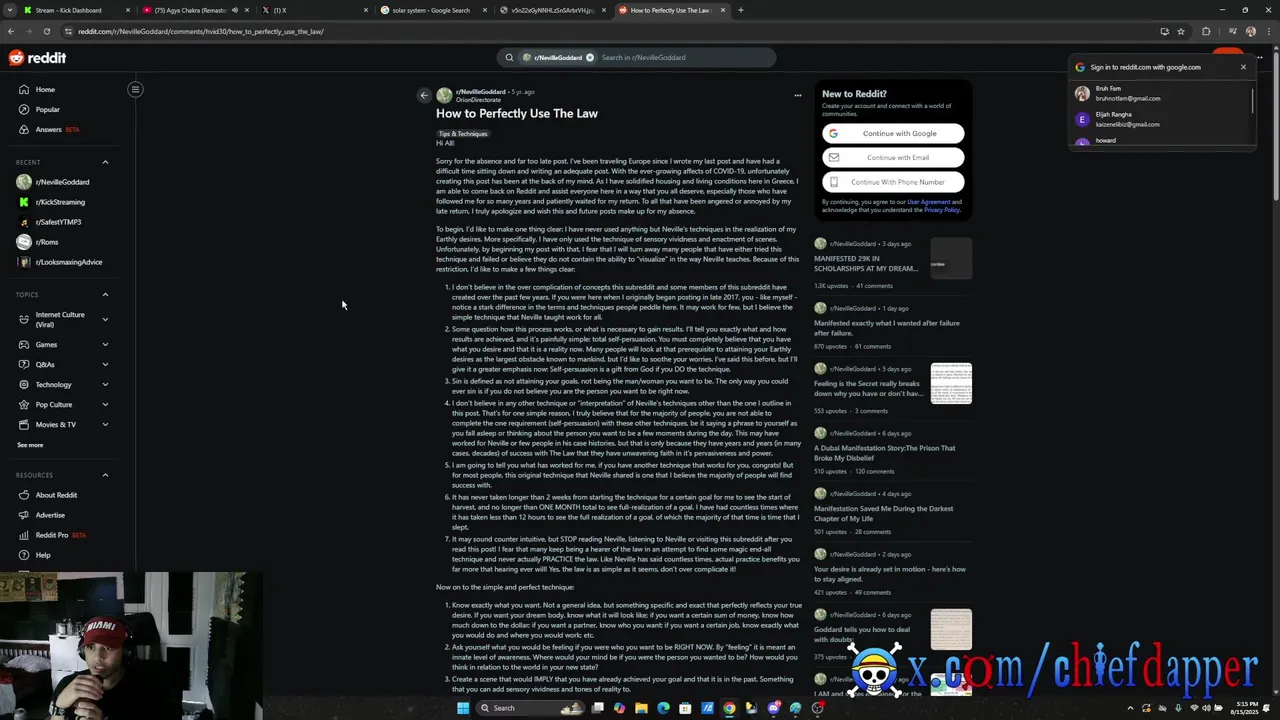Viewport: 1280px width, 720px height.
Task: Open the Tips & Techniques post flair
Action: (463, 134)
